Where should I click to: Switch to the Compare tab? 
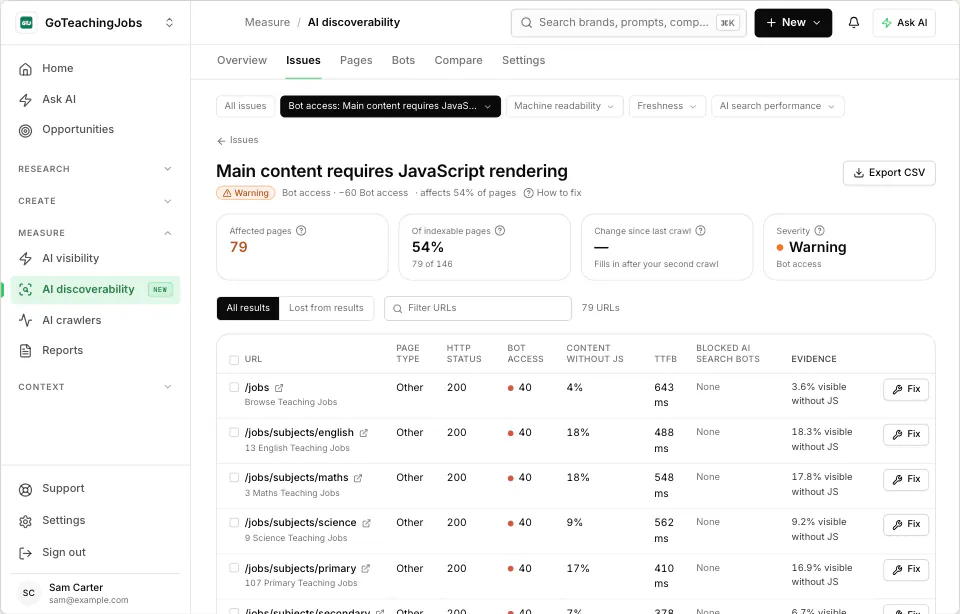coord(459,60)
